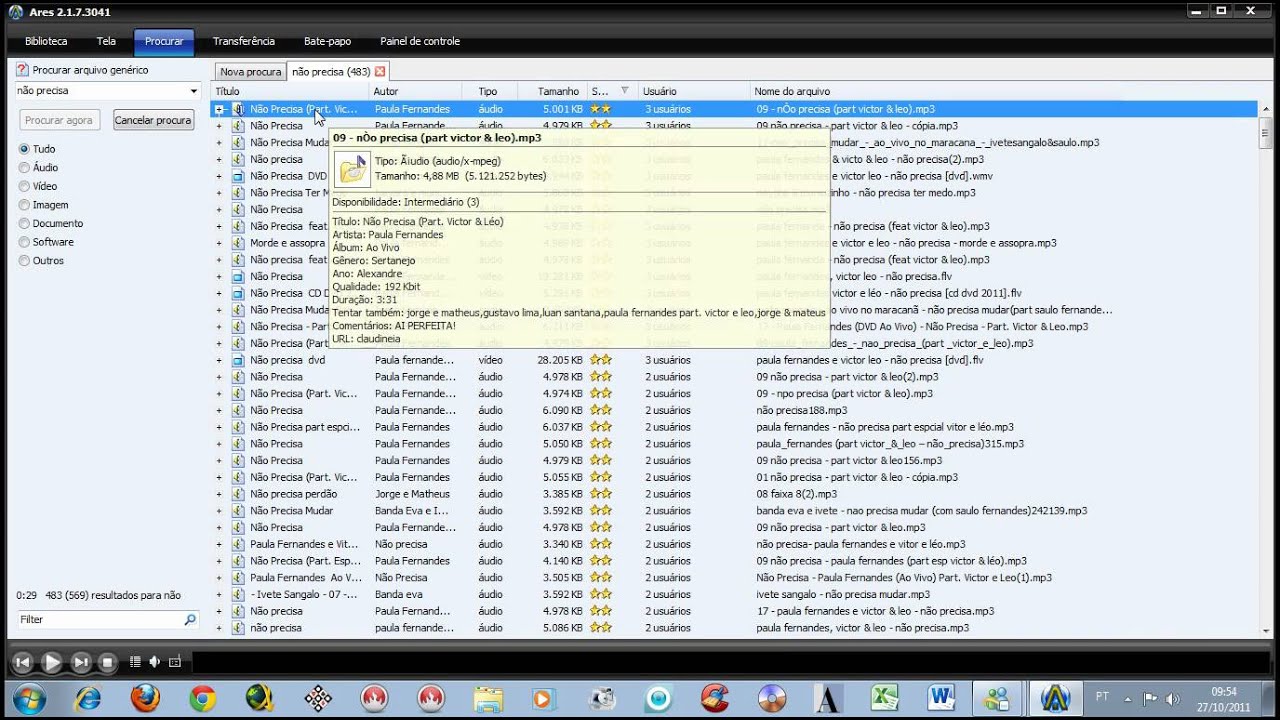Open Excel from the taskbar
Screen dimensions: 1280x720
pos(885,699)
